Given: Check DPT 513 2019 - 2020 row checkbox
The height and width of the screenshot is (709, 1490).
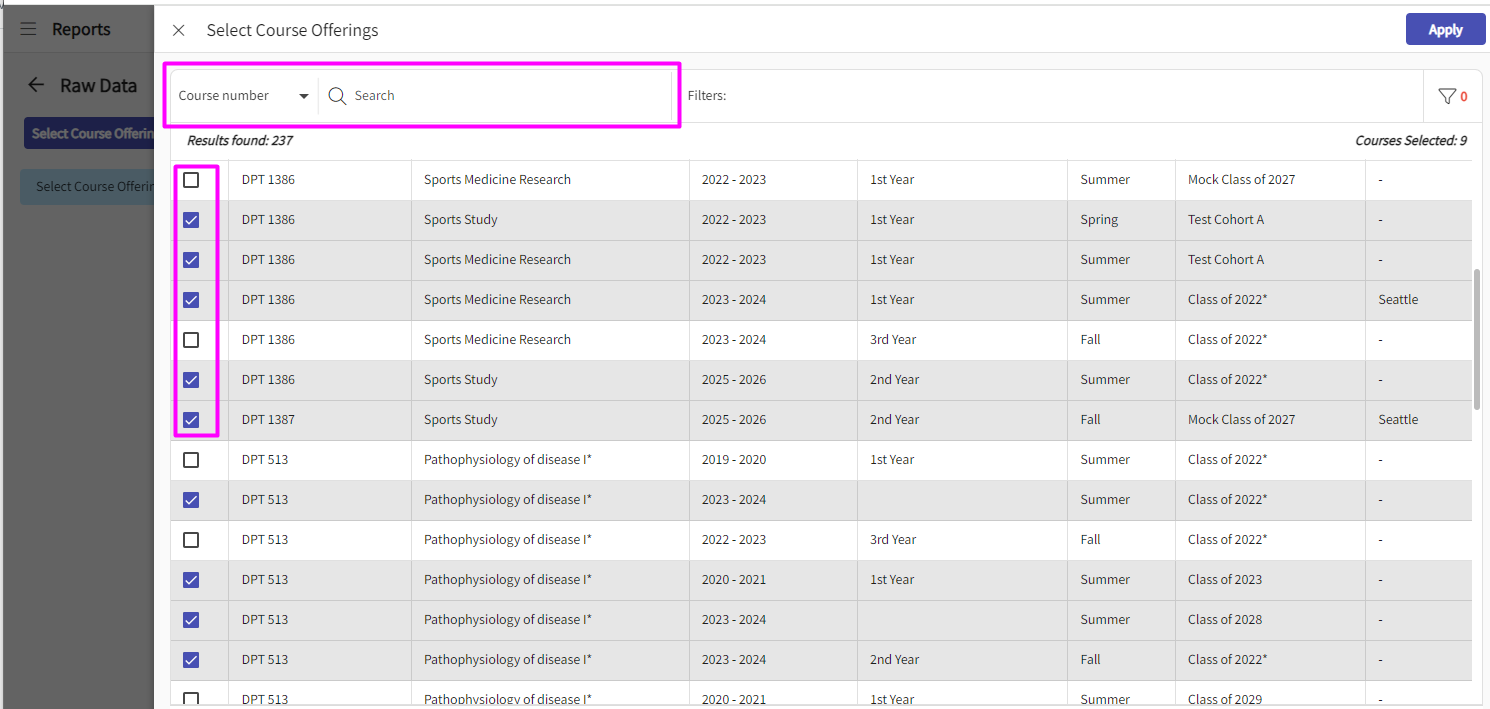Looking at the screenshot, I should (191, 460).
